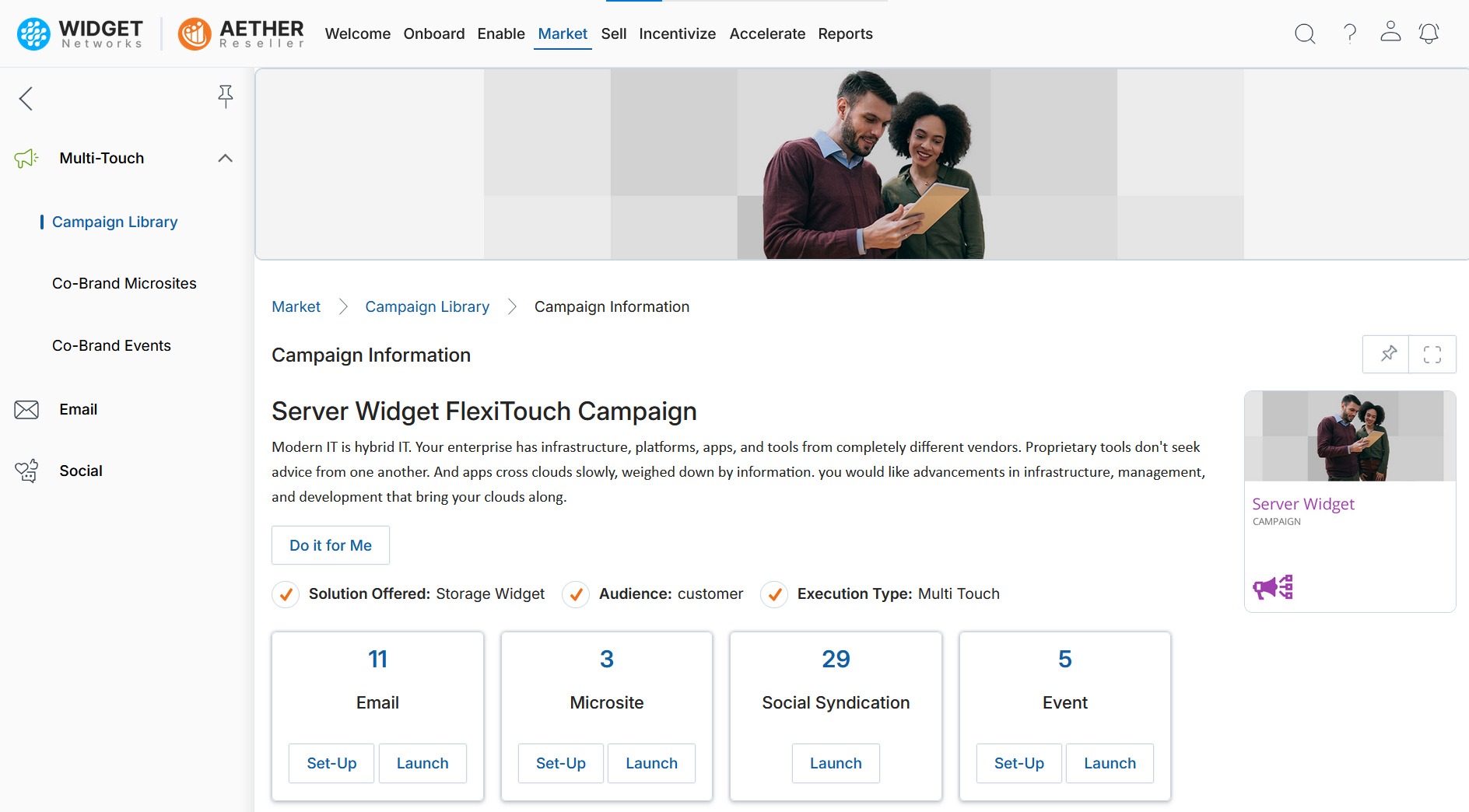Click the Audience checkmark circle
This screenshot has width=1469, height=812.
(576, 594)
